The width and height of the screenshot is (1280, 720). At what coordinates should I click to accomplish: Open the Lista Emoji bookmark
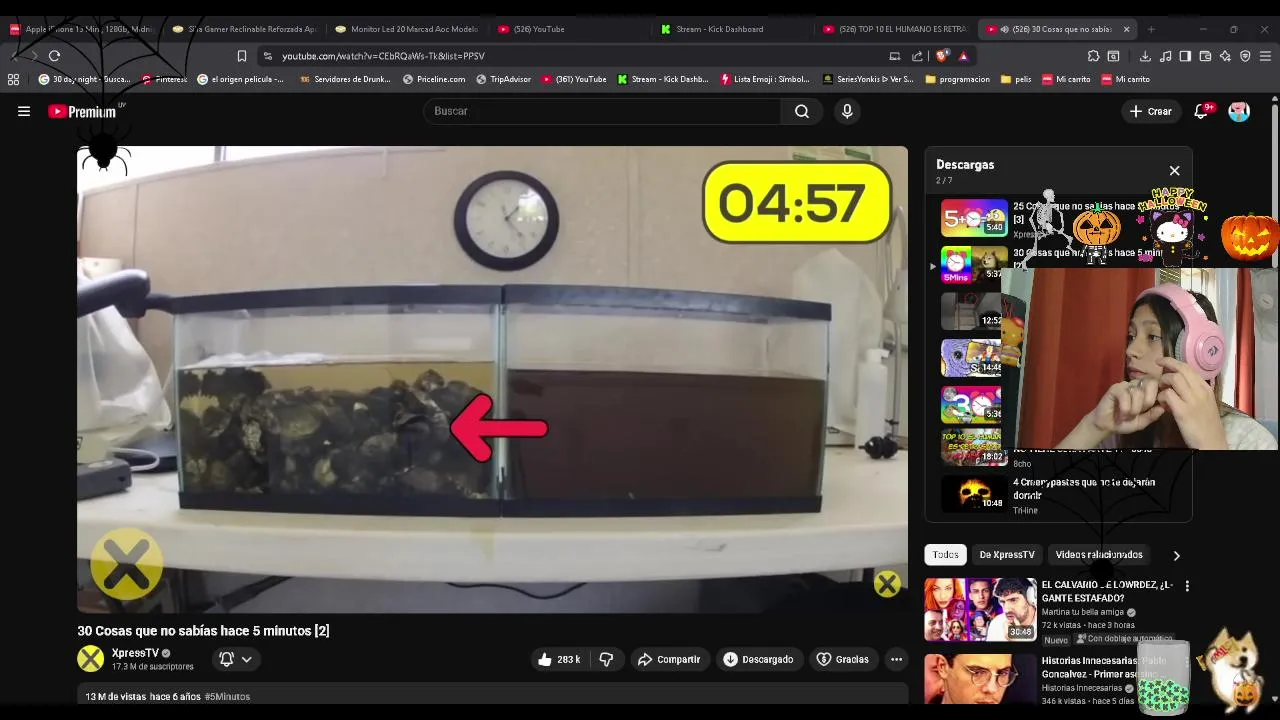765,79
